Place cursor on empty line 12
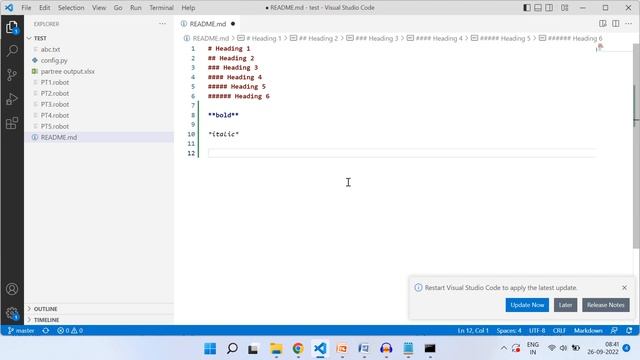Screen dimensions: 640x360 402,153
